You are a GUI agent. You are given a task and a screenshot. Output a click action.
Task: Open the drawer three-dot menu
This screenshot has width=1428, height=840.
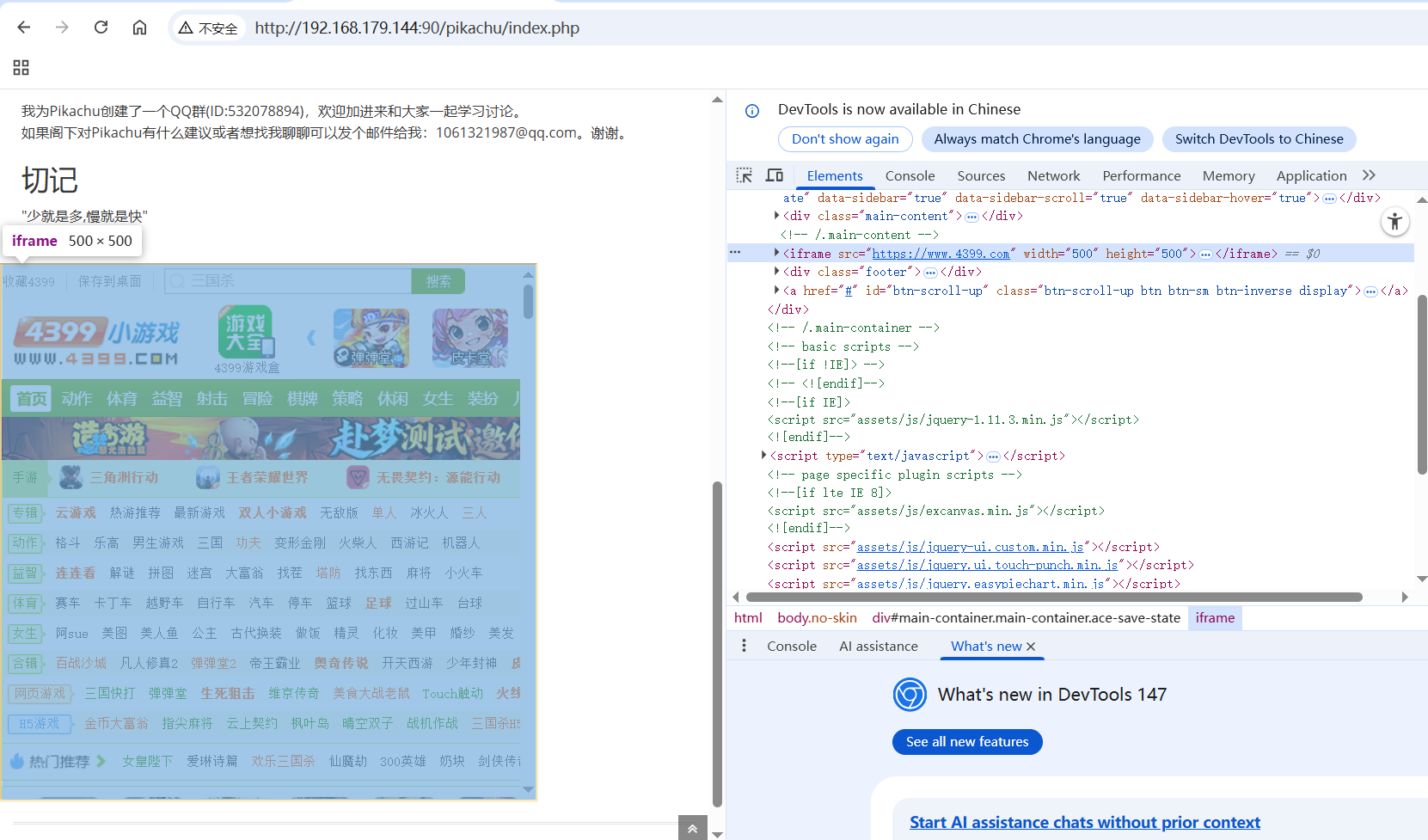[745, 646]
